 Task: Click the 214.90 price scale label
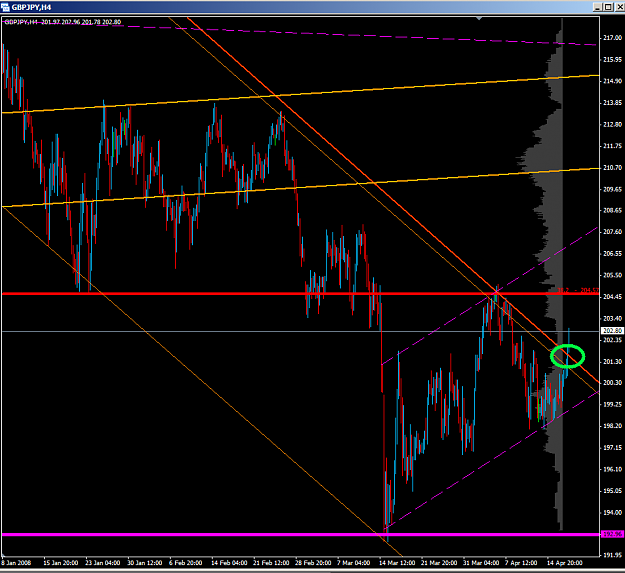click(x=612, y=81)
